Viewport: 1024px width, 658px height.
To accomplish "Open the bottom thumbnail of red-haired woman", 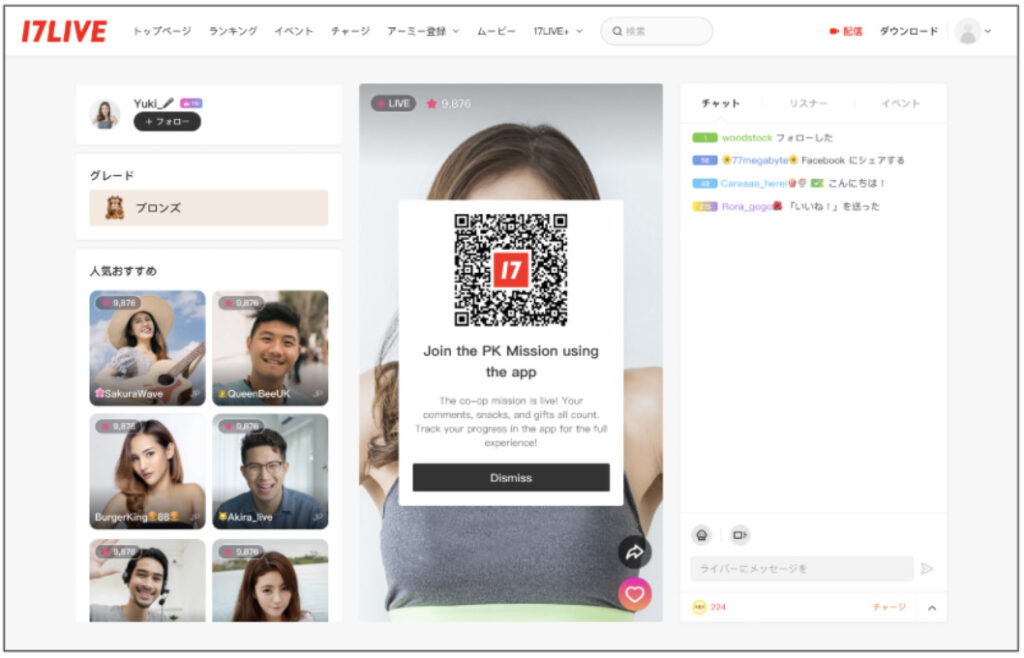I will coord(270,580).
